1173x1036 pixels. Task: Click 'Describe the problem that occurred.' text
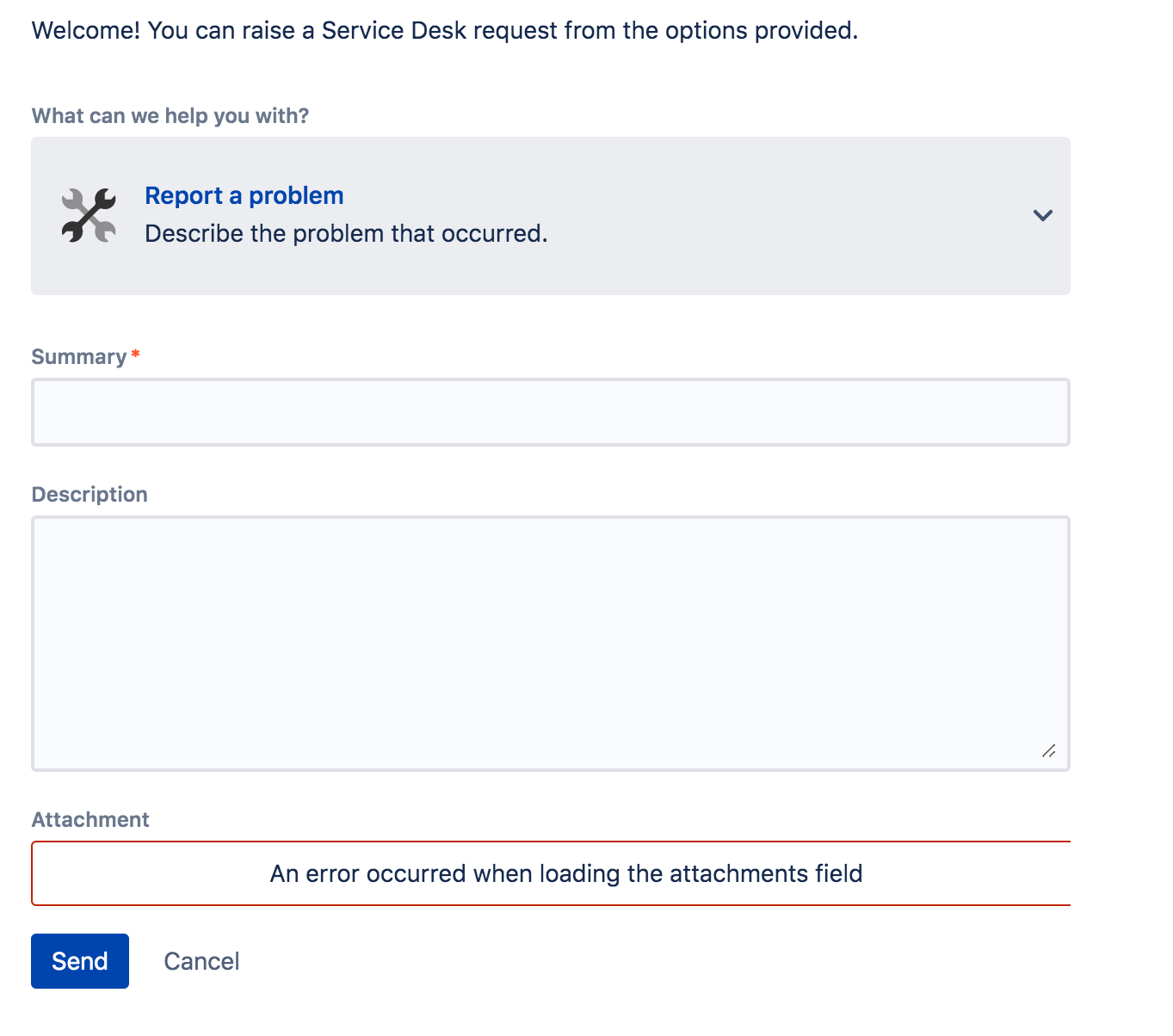coord(346,233)
